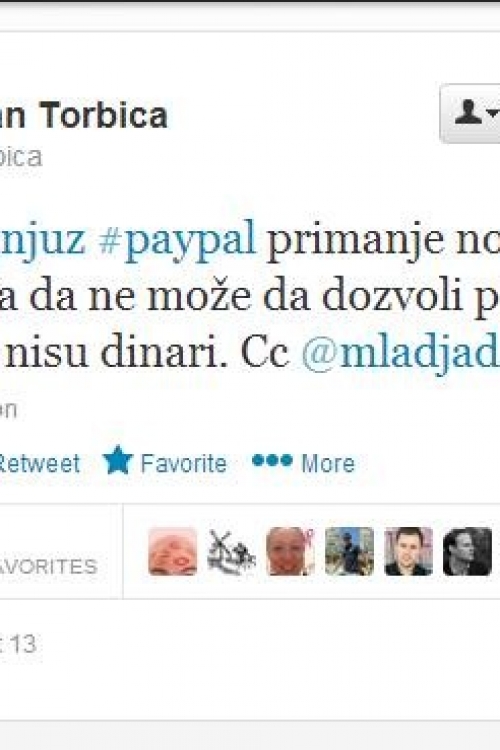Click the tweet timestamp ending in :13
Screen dimensions: 500x750
tap(18, 644)
